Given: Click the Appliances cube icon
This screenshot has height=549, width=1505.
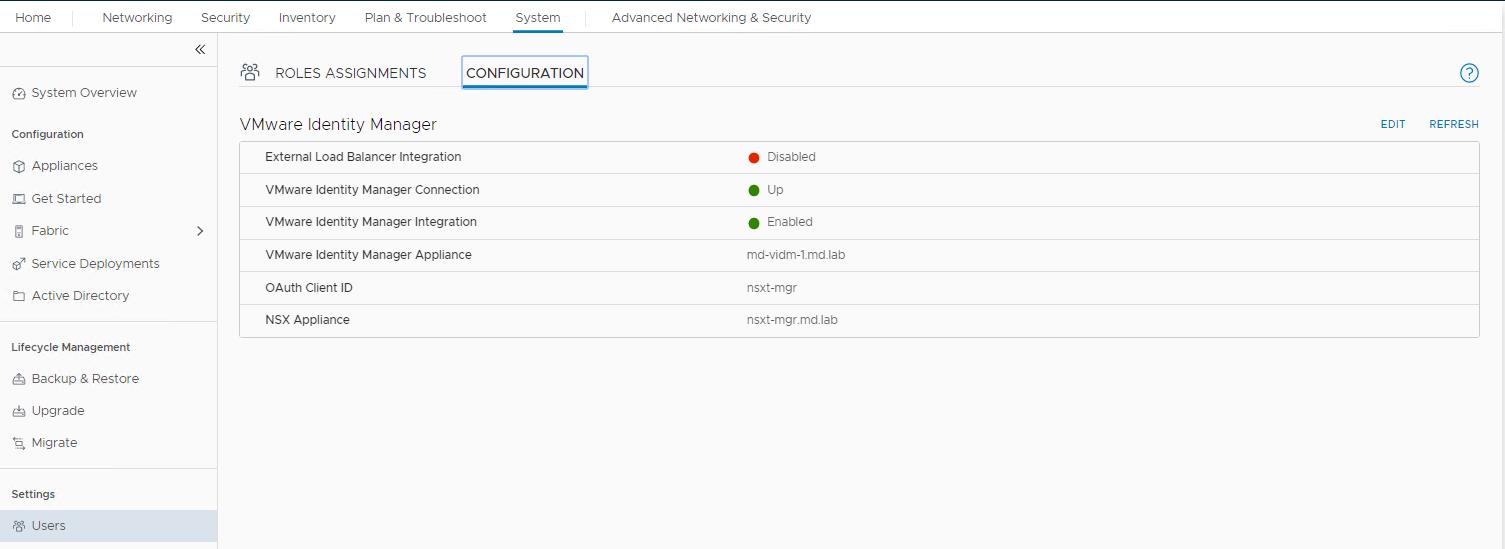Looking at the screenshot, I should click(x=18, y=166).
